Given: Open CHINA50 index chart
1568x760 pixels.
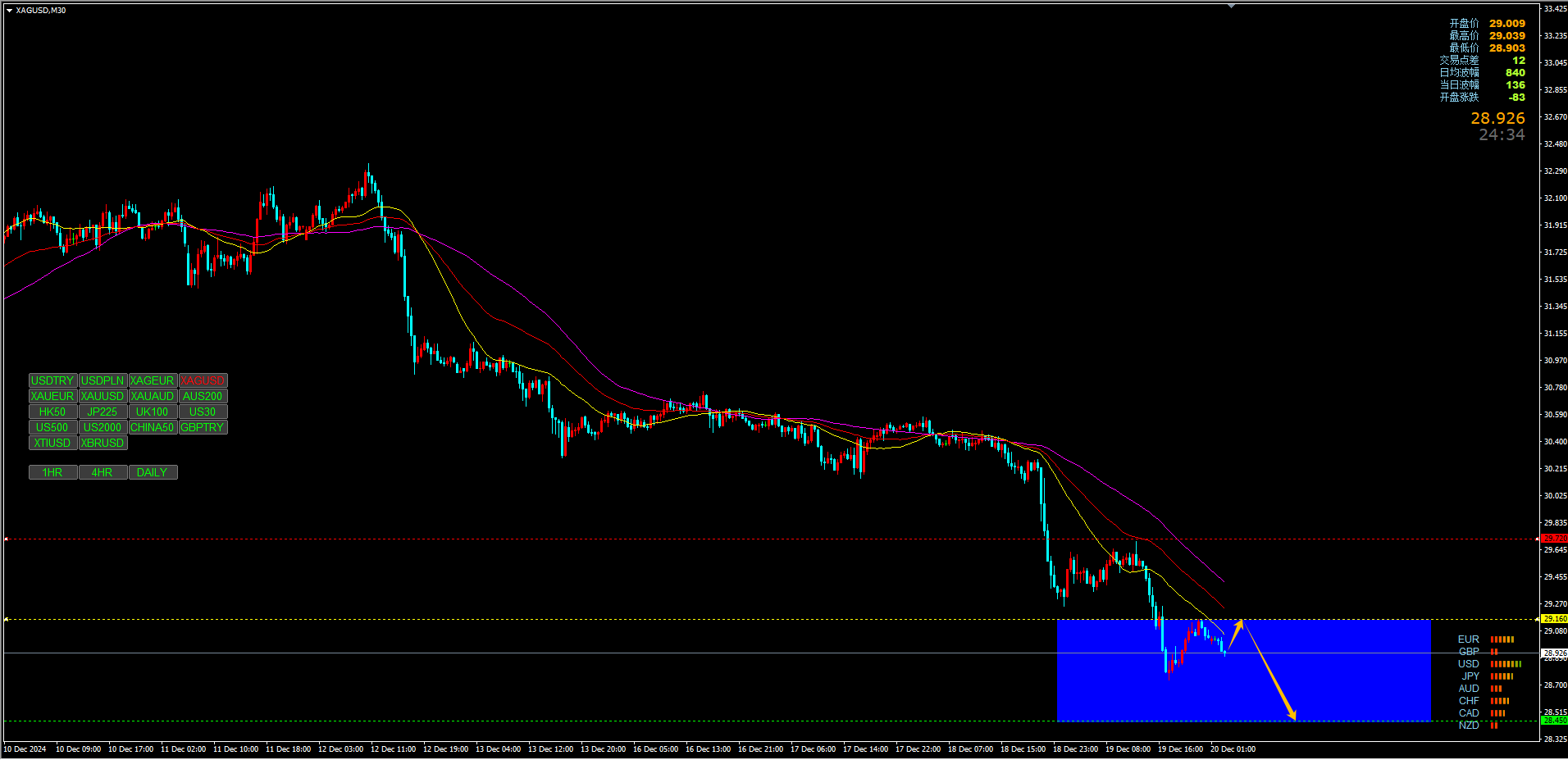Looking at the screenshot, I should click(153, 427).
